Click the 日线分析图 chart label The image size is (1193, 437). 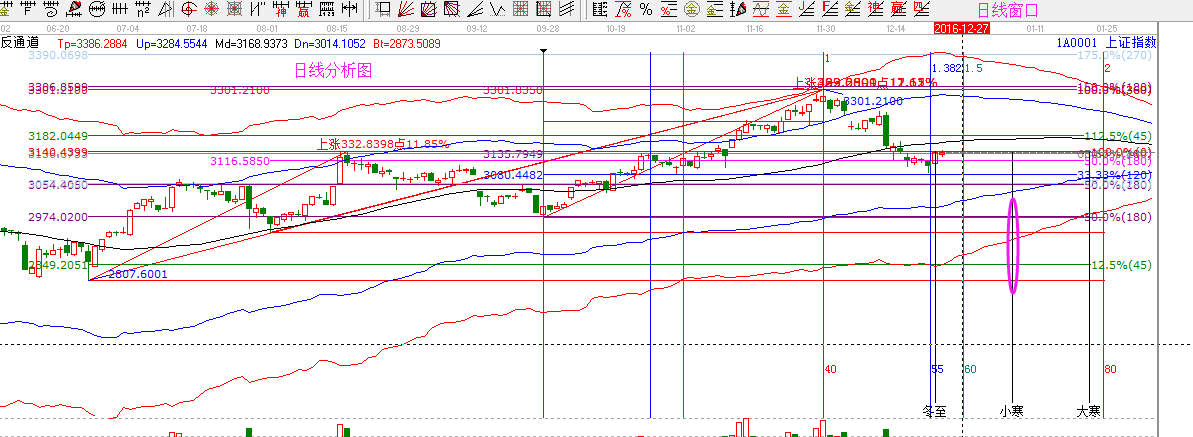tap(333, 71)
